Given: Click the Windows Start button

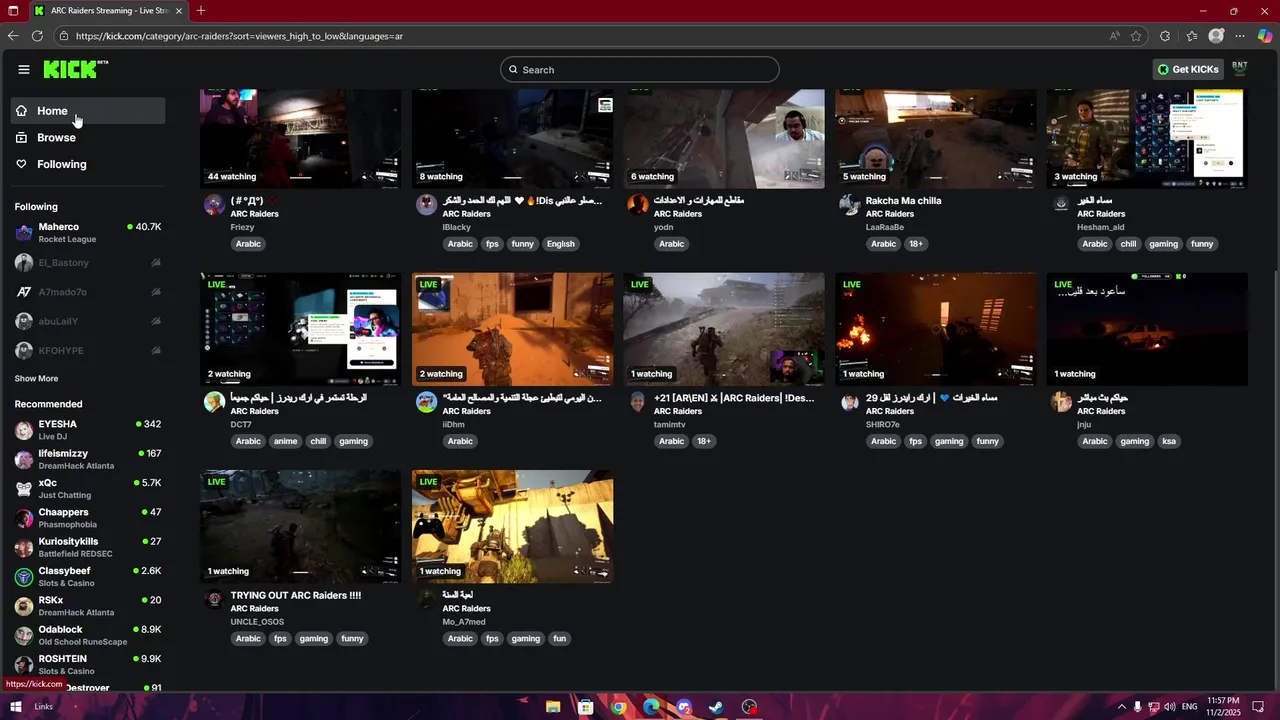Looking at the screenshot, I should 15,707.
